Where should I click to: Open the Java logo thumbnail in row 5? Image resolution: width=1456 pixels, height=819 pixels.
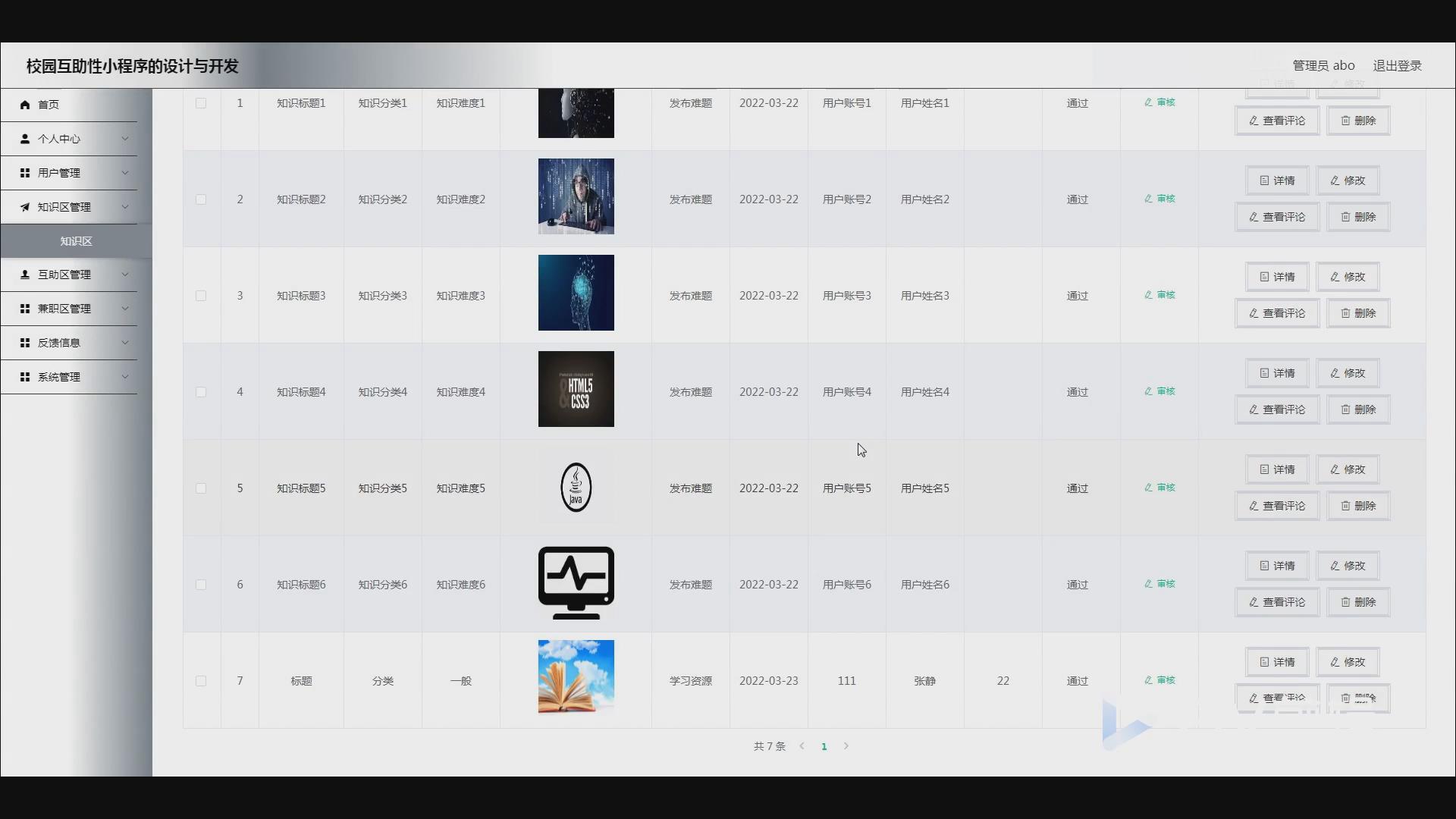(x=576, y=488)
